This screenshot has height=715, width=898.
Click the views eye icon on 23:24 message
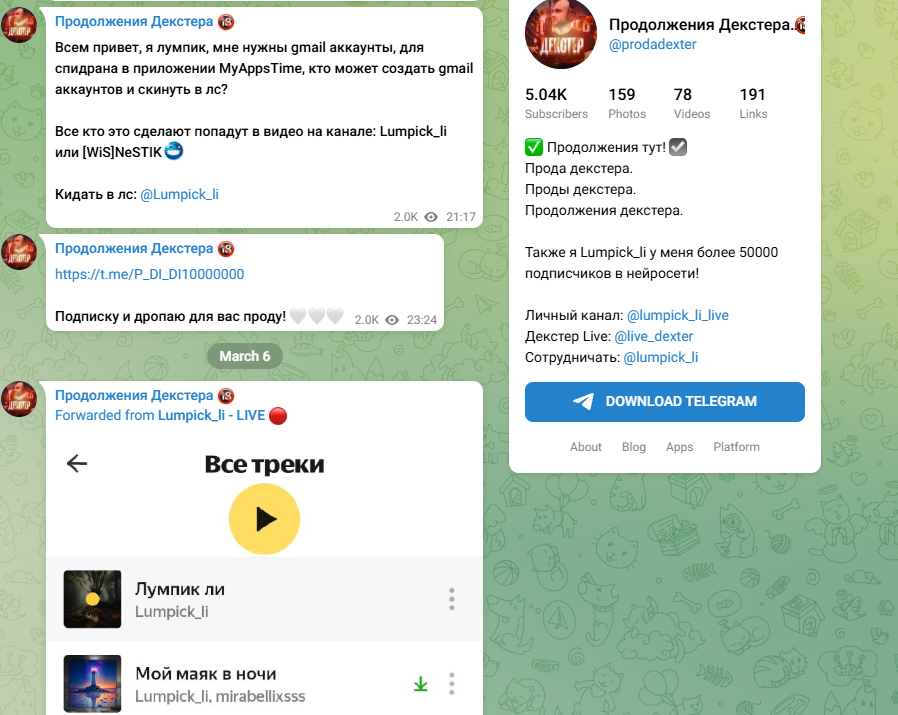(392, 320)
